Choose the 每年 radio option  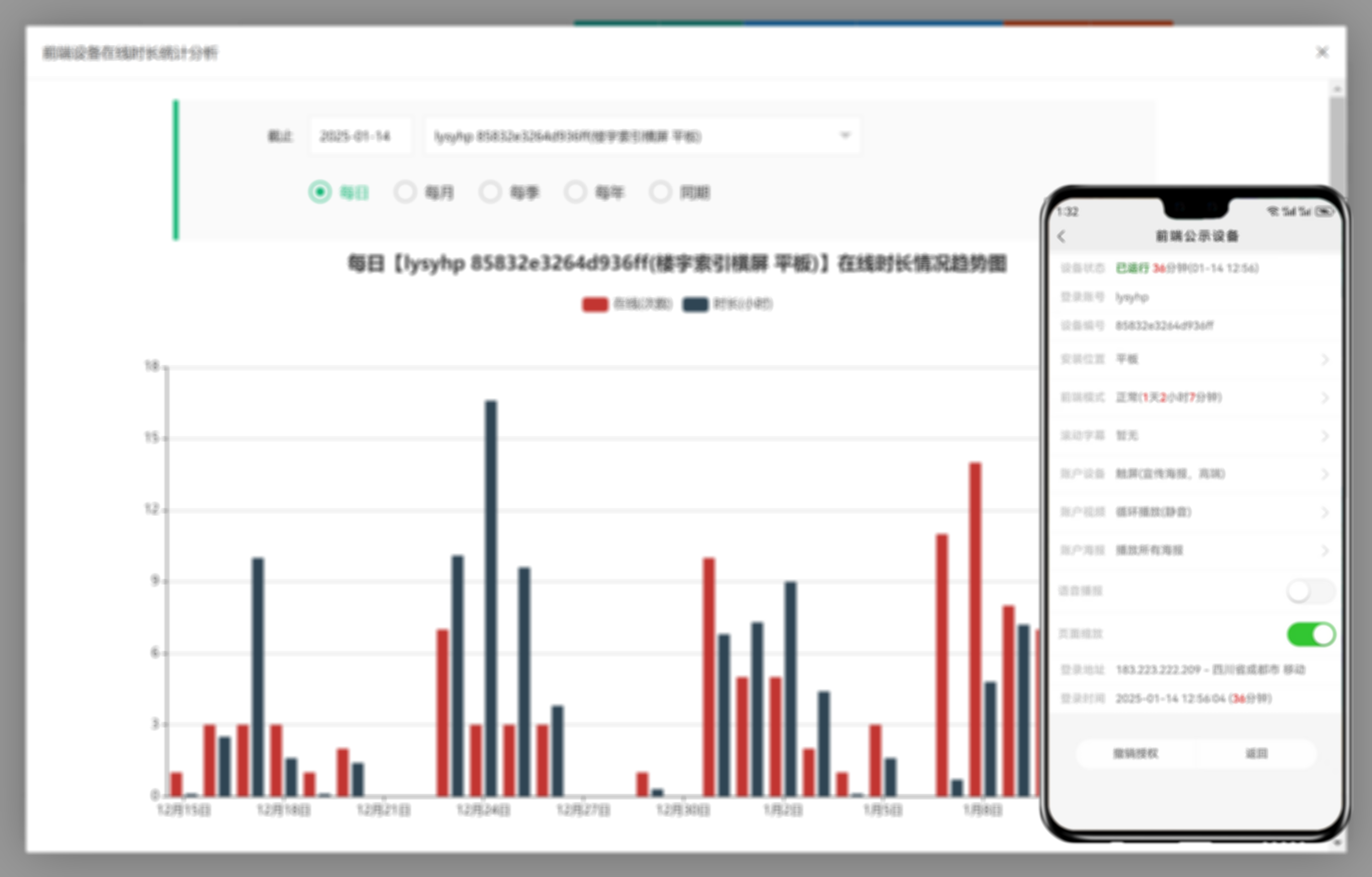[576, 193]
